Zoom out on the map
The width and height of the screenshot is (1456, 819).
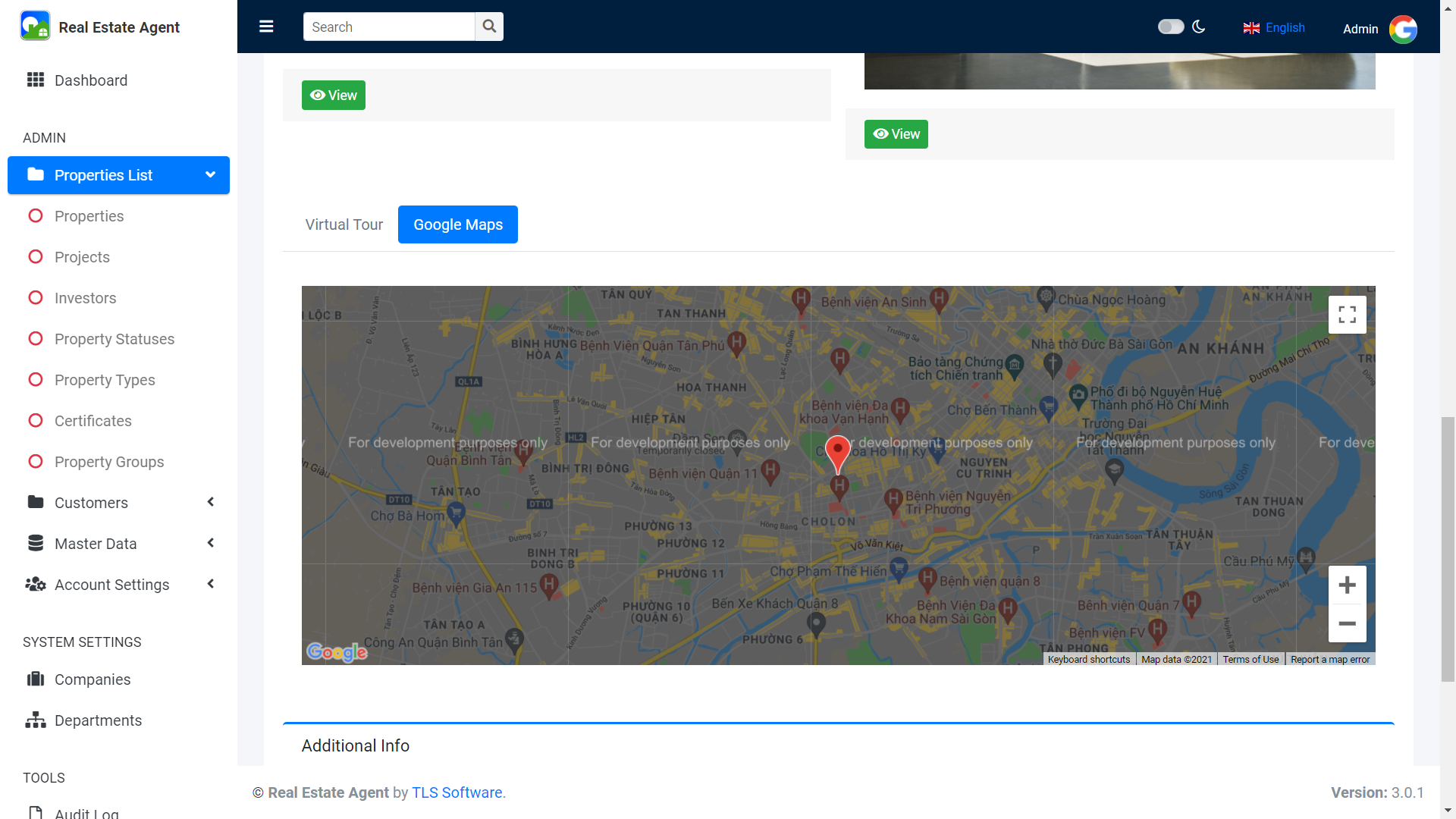tap(1347, 623)
